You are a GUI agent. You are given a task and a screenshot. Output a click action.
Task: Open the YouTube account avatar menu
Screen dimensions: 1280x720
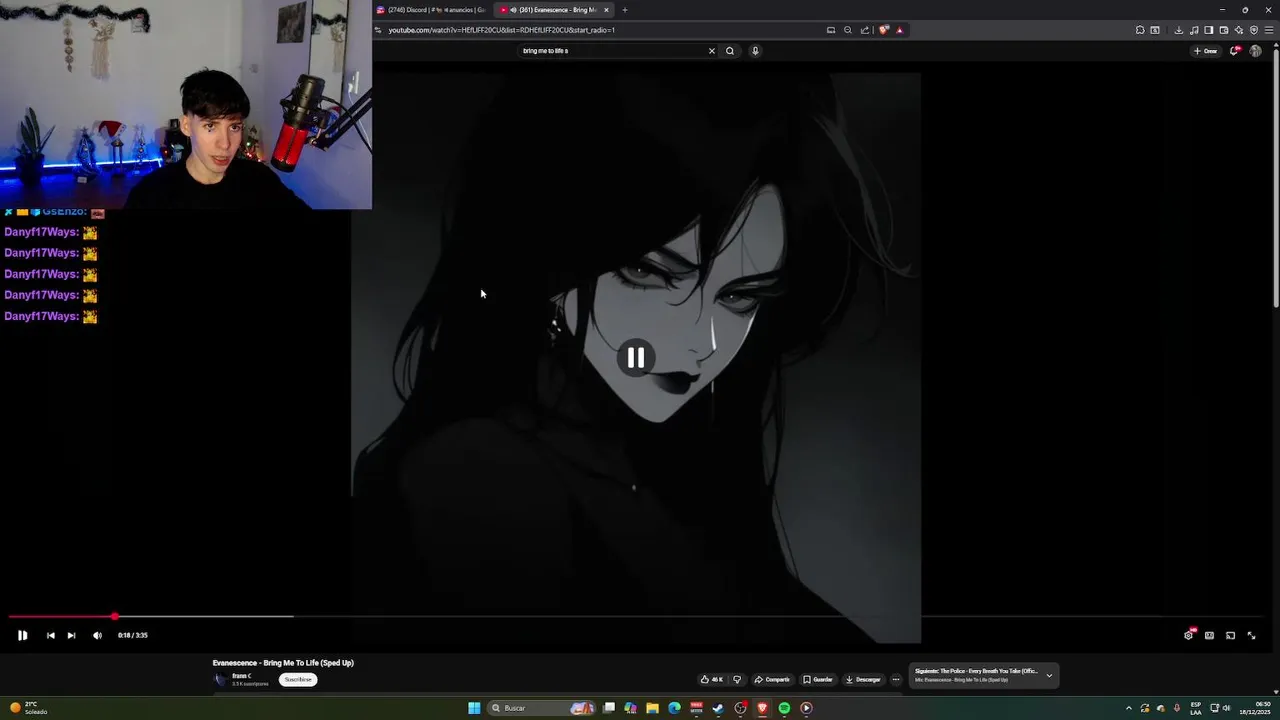coord(1256,51)
